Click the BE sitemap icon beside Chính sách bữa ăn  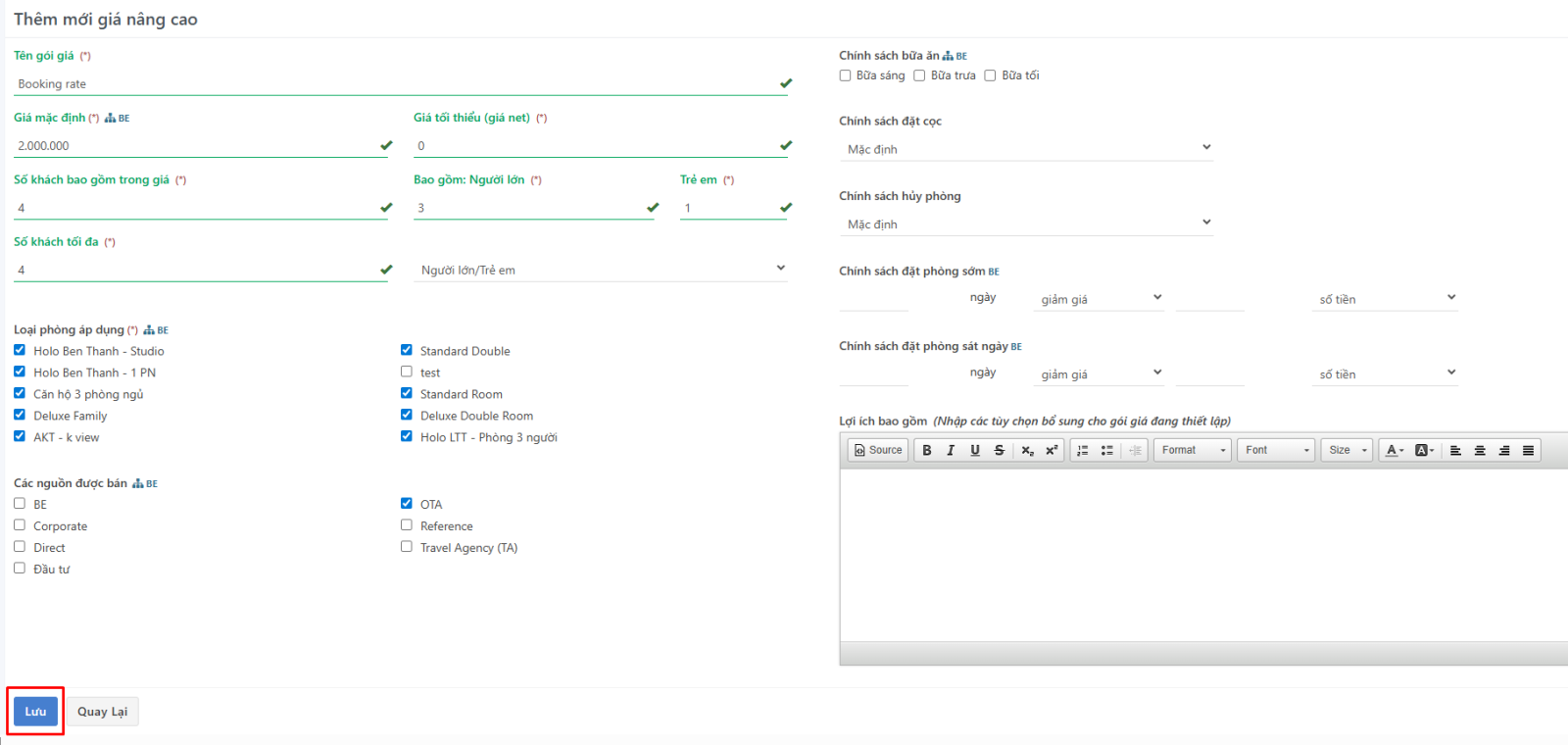[x=955, y=56]
